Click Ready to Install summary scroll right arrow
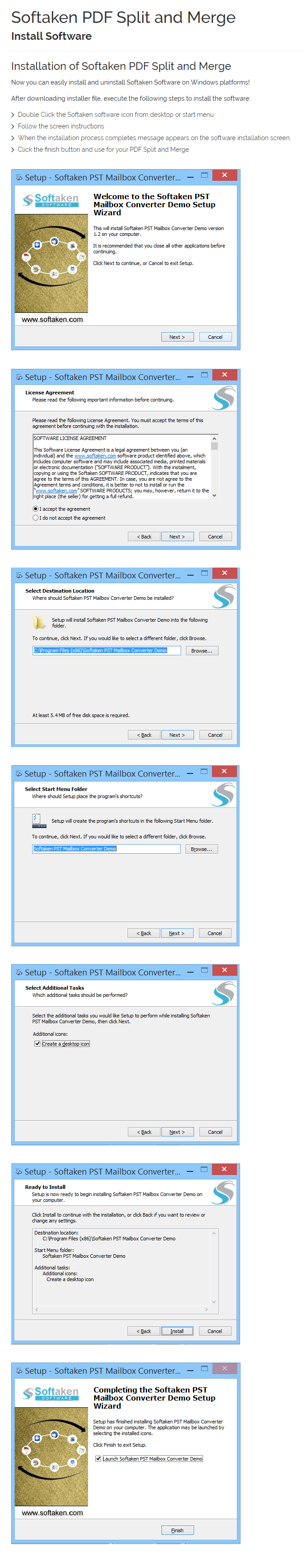Viewport: 304px width, 1568px height. [207, 1309]
